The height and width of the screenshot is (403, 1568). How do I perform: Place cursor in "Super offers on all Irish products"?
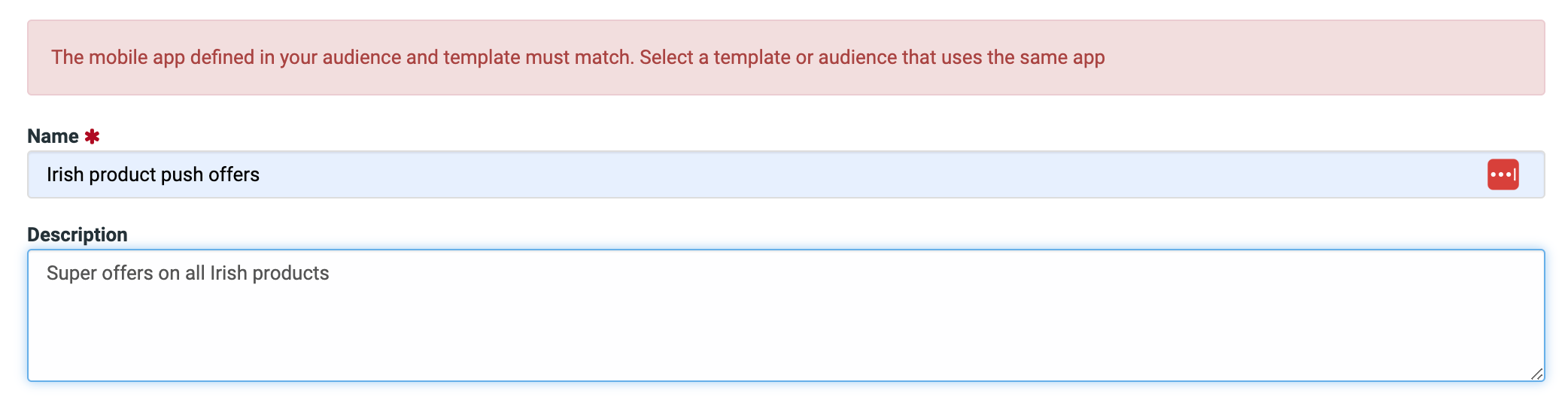click(x=188, y=273)
